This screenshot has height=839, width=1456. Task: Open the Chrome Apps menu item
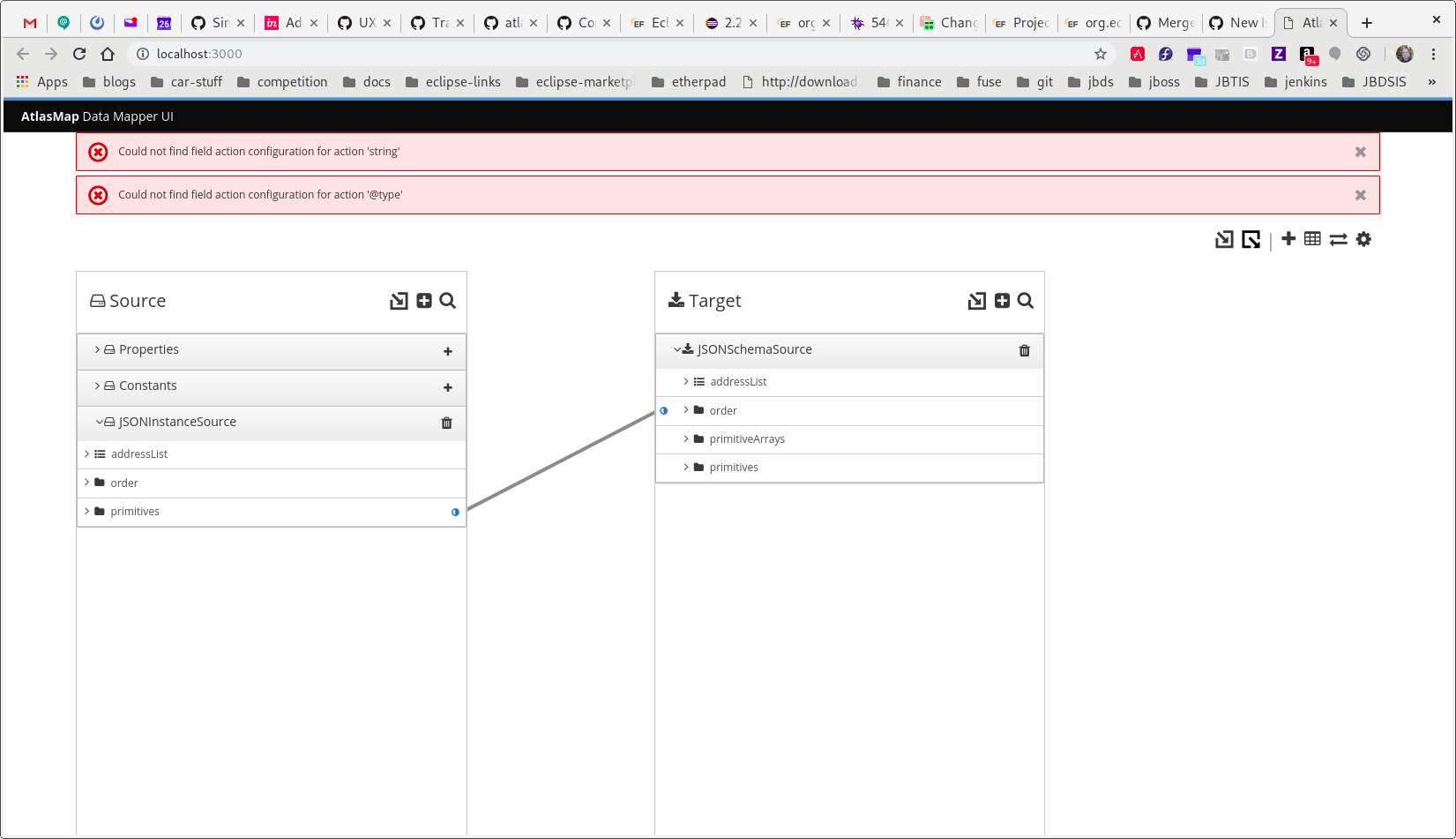[x=41, y=81]
